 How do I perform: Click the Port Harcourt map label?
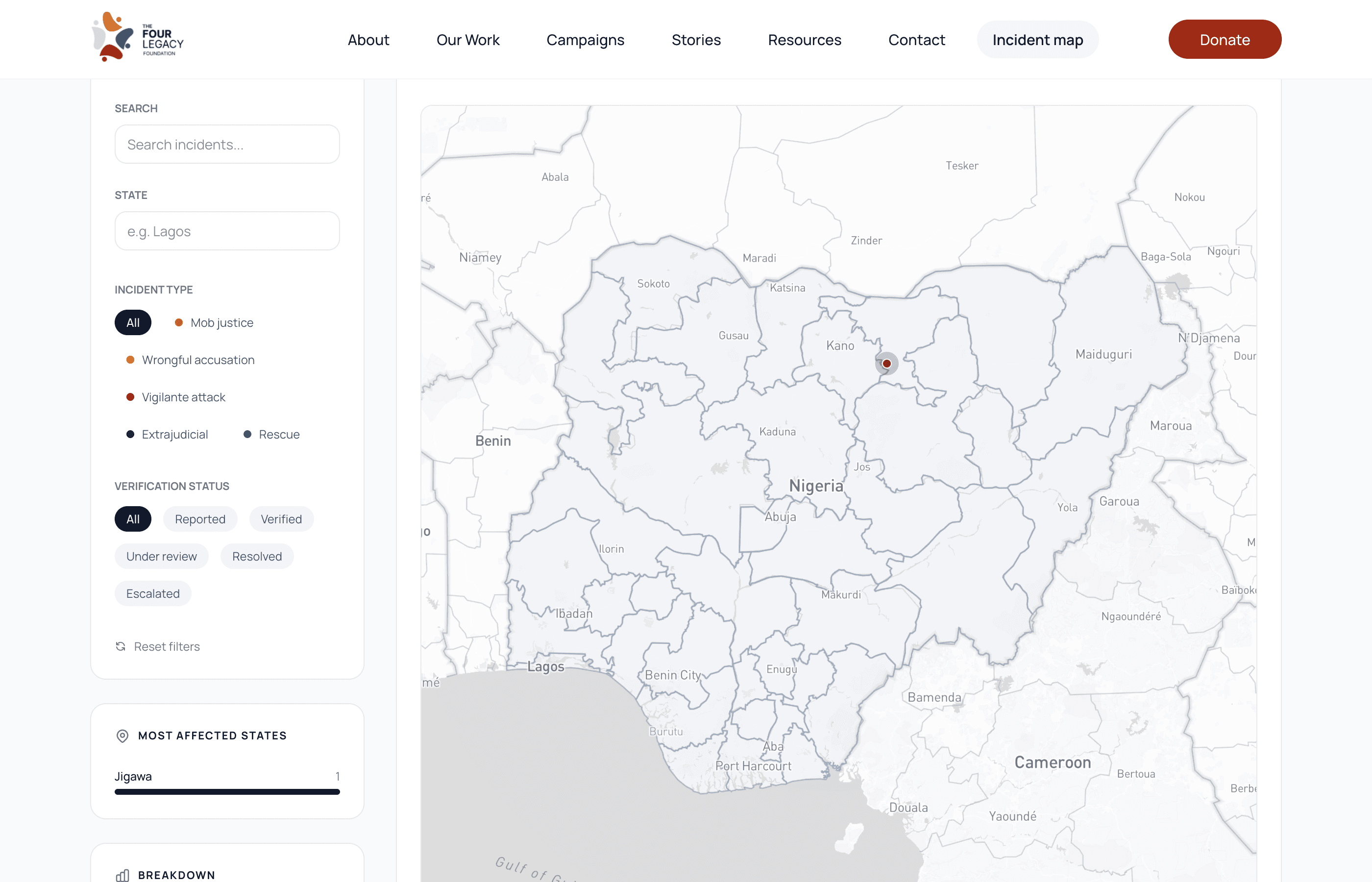point(753,766)
